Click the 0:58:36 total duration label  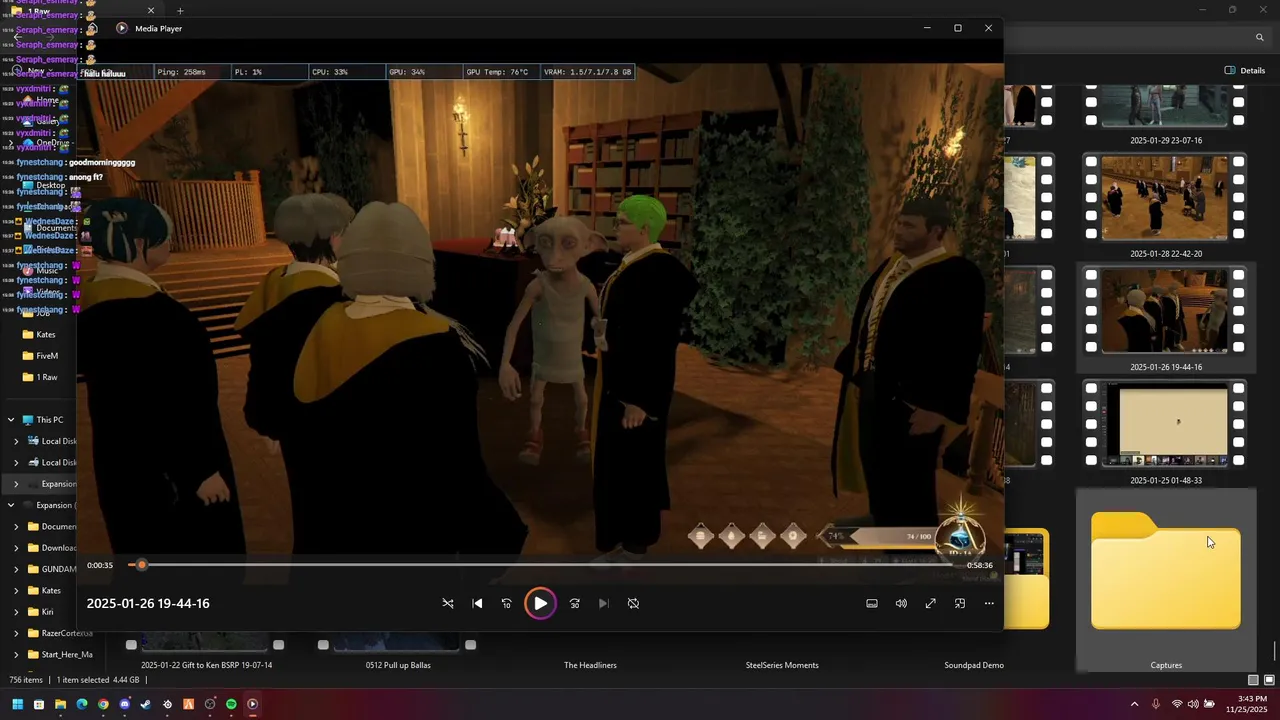[x=980, y=565]
